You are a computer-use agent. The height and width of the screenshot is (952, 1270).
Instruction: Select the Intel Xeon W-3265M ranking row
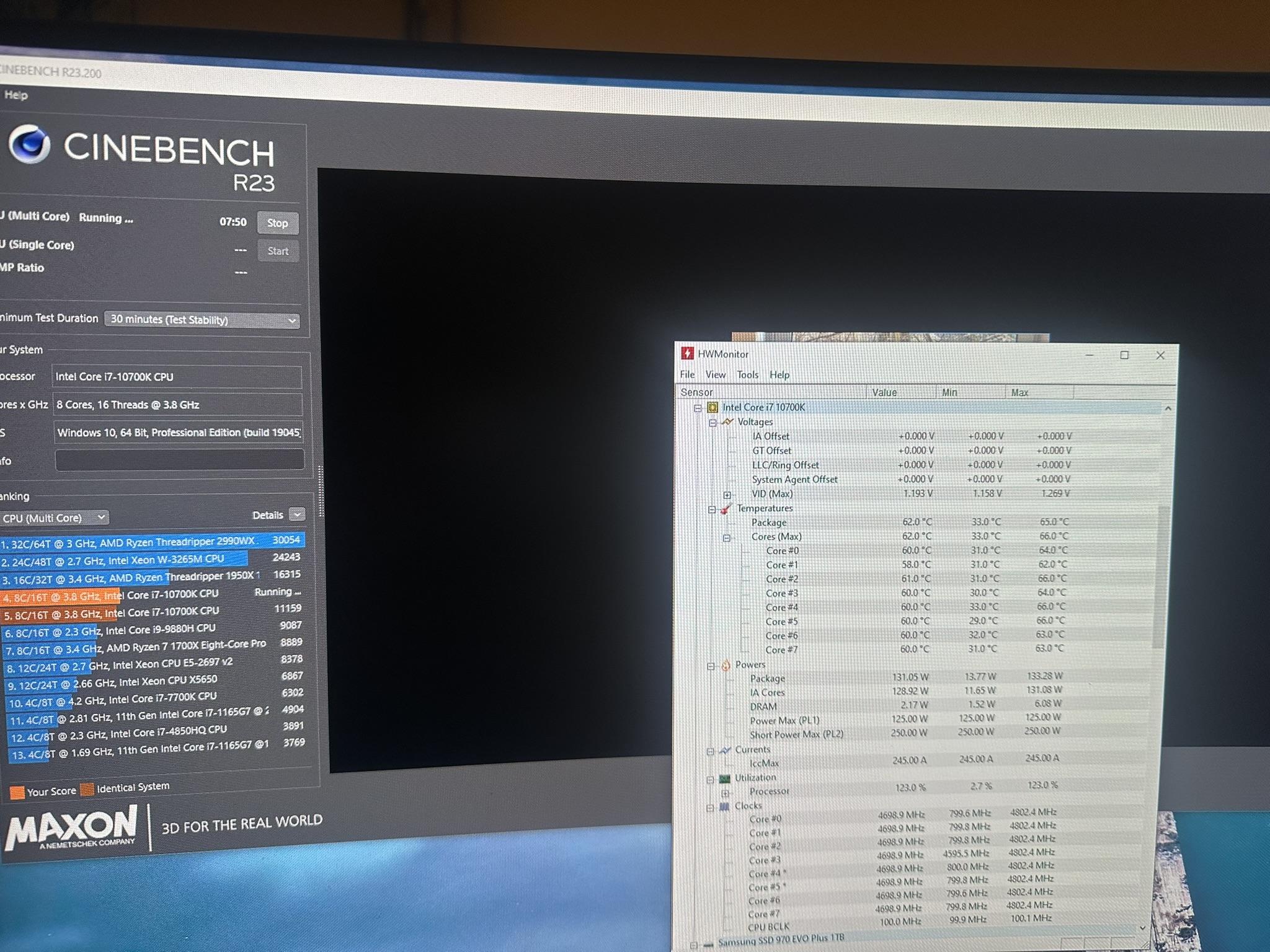(152, 558)
